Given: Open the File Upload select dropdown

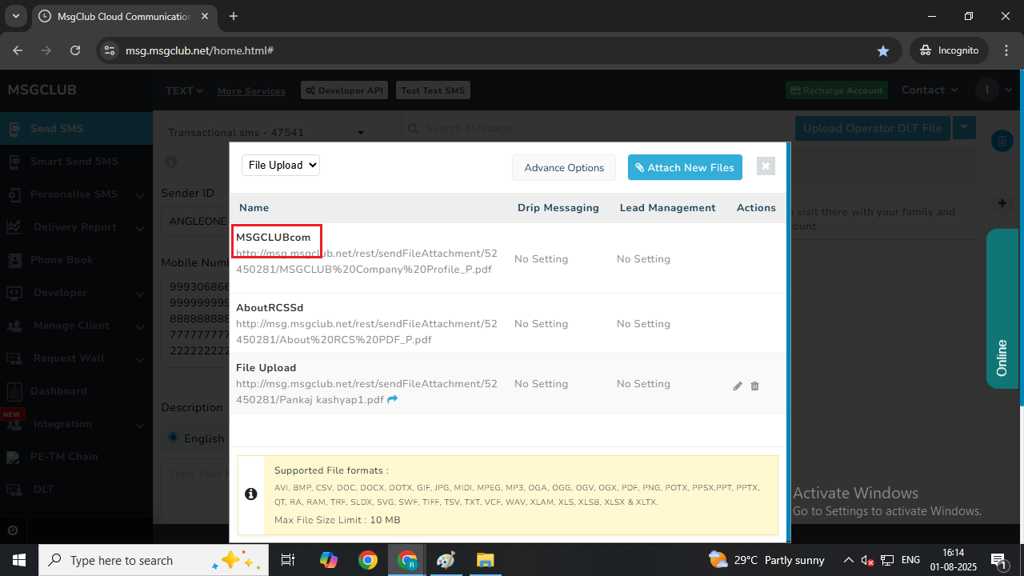Looking at the screenshot, I should point(281,165).
